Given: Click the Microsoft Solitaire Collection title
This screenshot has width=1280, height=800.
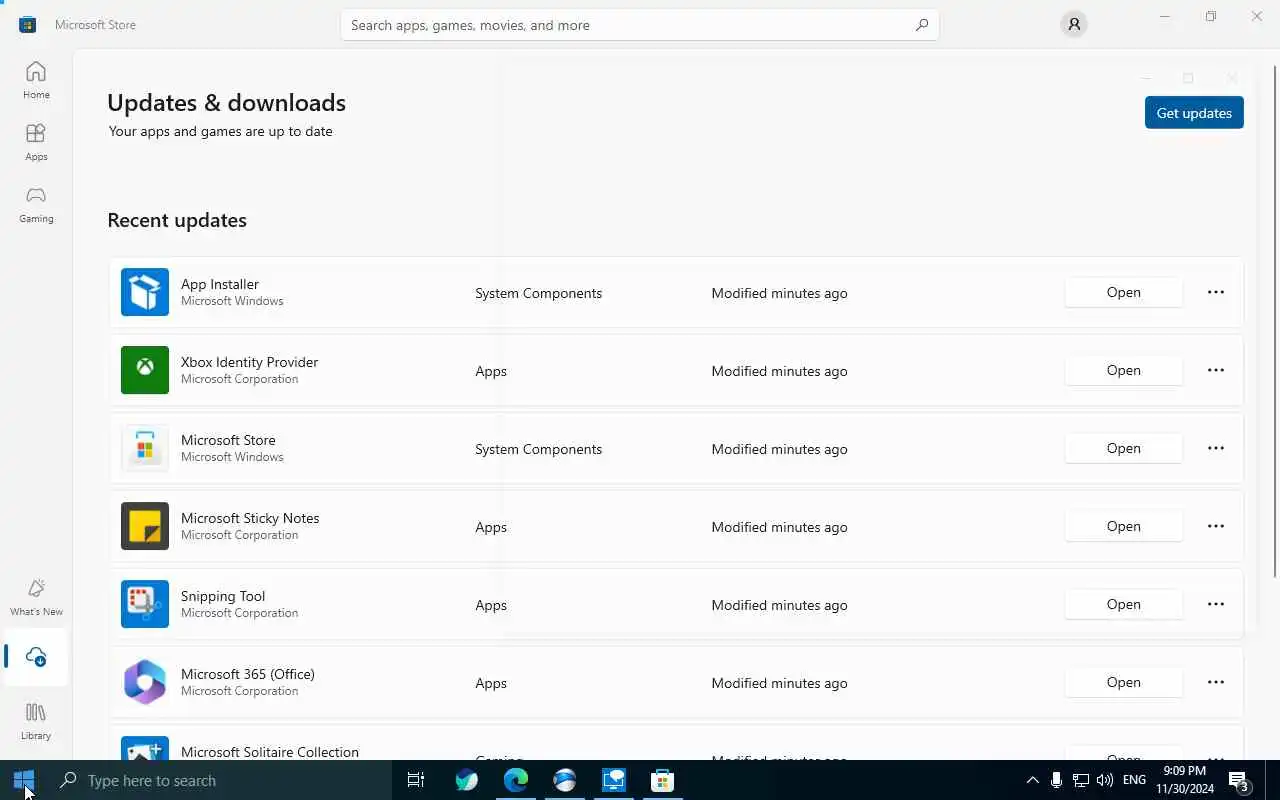Looking at the screenshot, I should pyautogui.click(x=270, y=752).
